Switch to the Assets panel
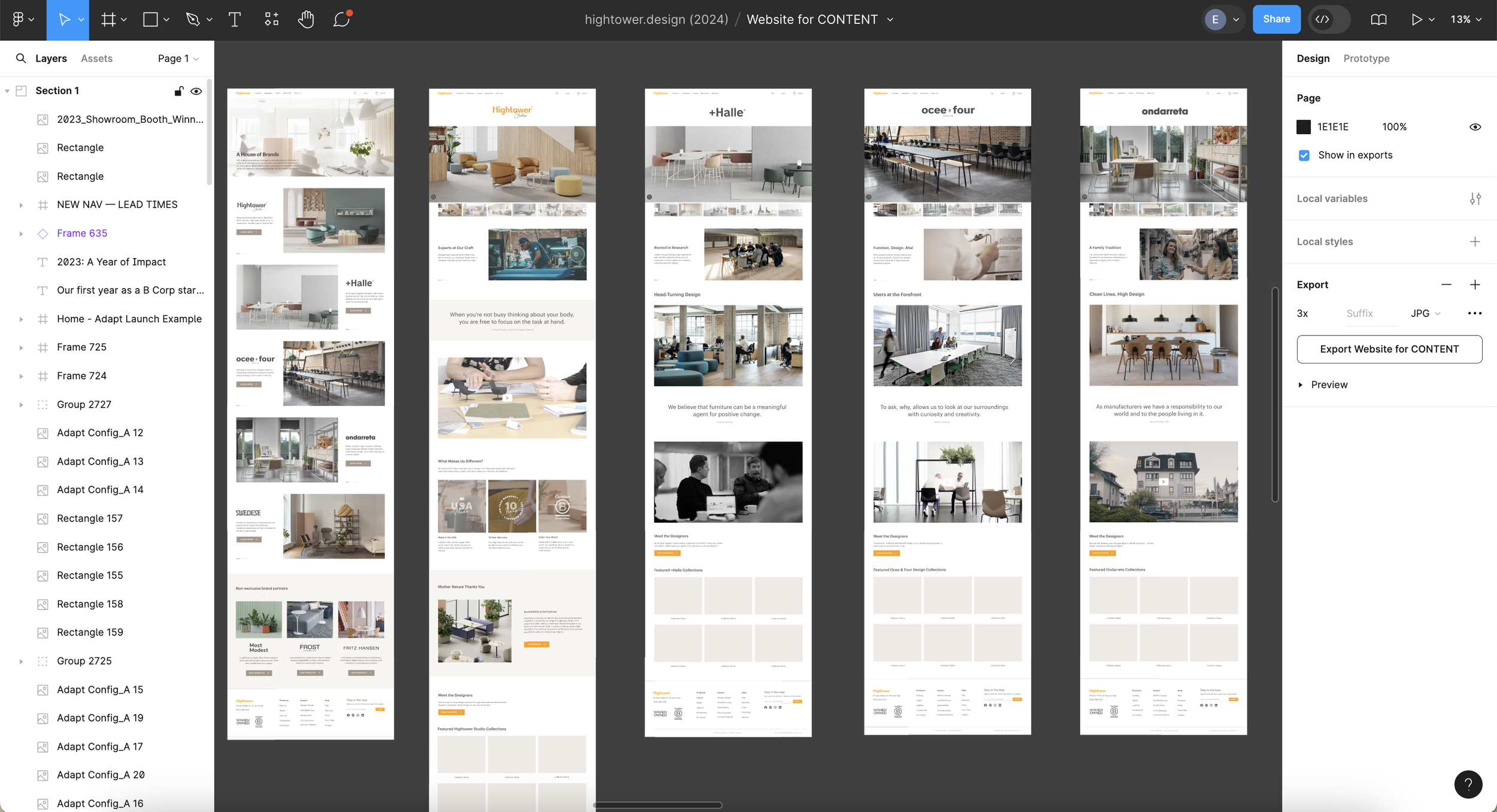Viewport: 1497px width, 812px height. pyautogui.click(x=96, y=58)
